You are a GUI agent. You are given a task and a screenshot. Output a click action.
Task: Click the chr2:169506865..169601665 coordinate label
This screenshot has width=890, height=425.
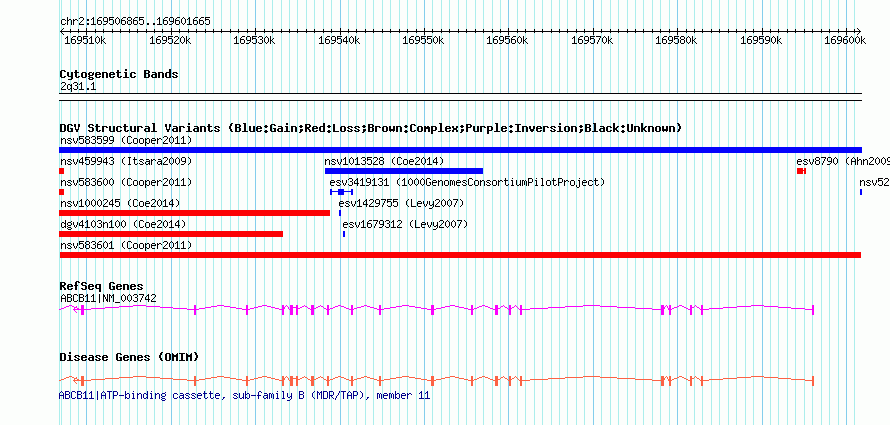tap(135, 21)
